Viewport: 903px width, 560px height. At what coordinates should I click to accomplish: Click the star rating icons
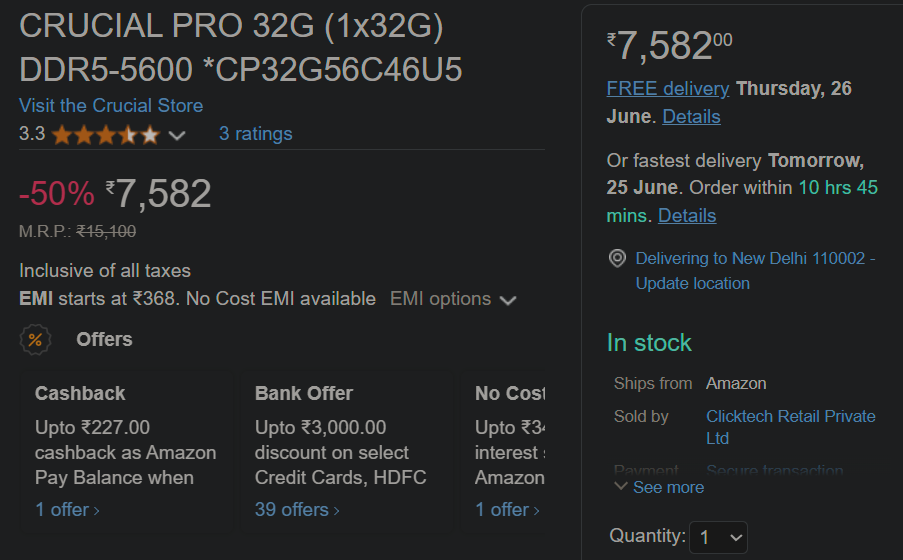click(105, 135)
